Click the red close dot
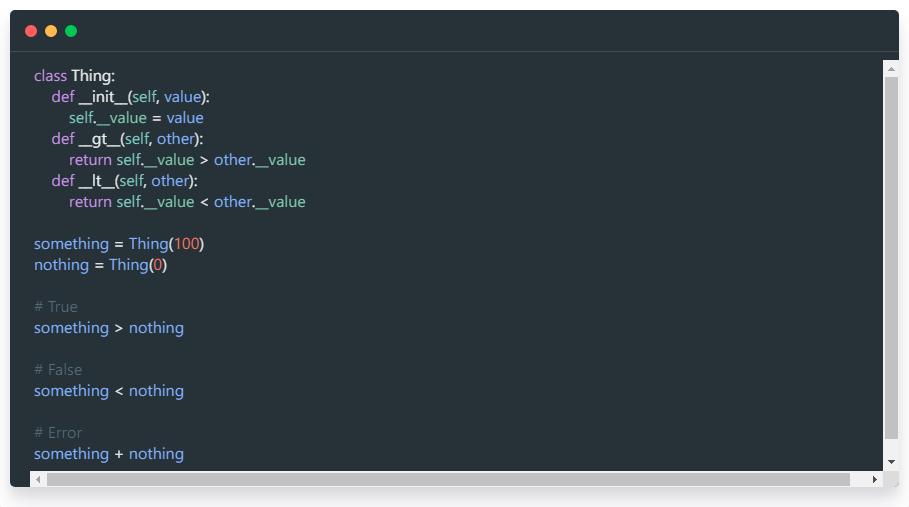This screenshot has height=507, width=909. (31, 31)
